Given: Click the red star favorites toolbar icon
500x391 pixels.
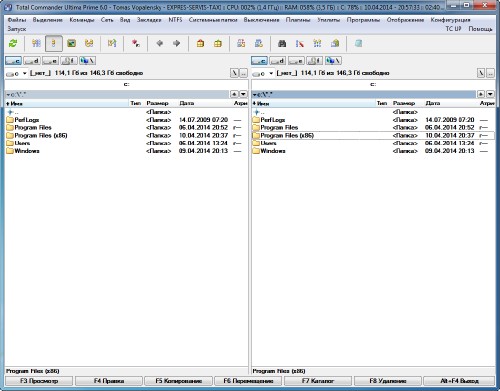Looking at the screenshot, I should pyautogui.click(x=136, y=43).
